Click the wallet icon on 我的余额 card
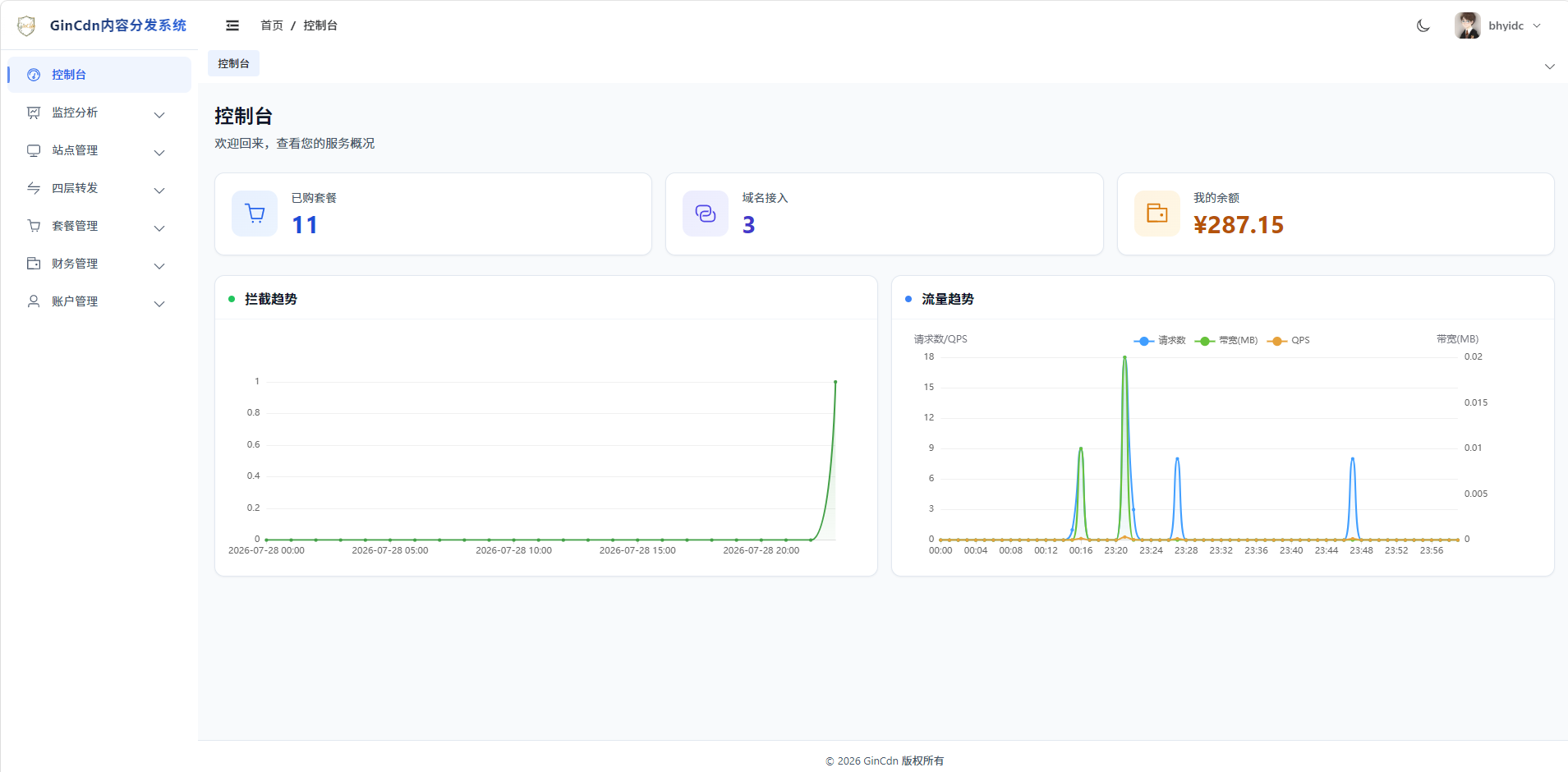Screen dimensions: 1568x772 tap(1157, 214)
